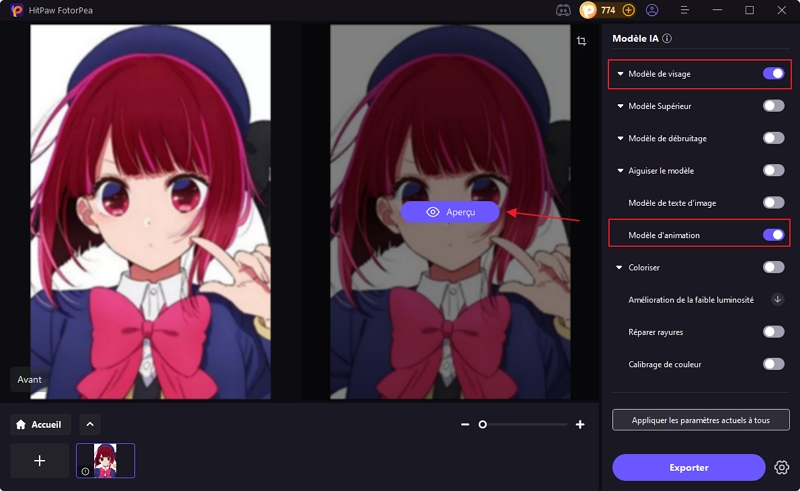Image resolution: width=800 pixels, height=491 pixels.
Task: Expand the Modèle de visage arrow
Action: 620,74
